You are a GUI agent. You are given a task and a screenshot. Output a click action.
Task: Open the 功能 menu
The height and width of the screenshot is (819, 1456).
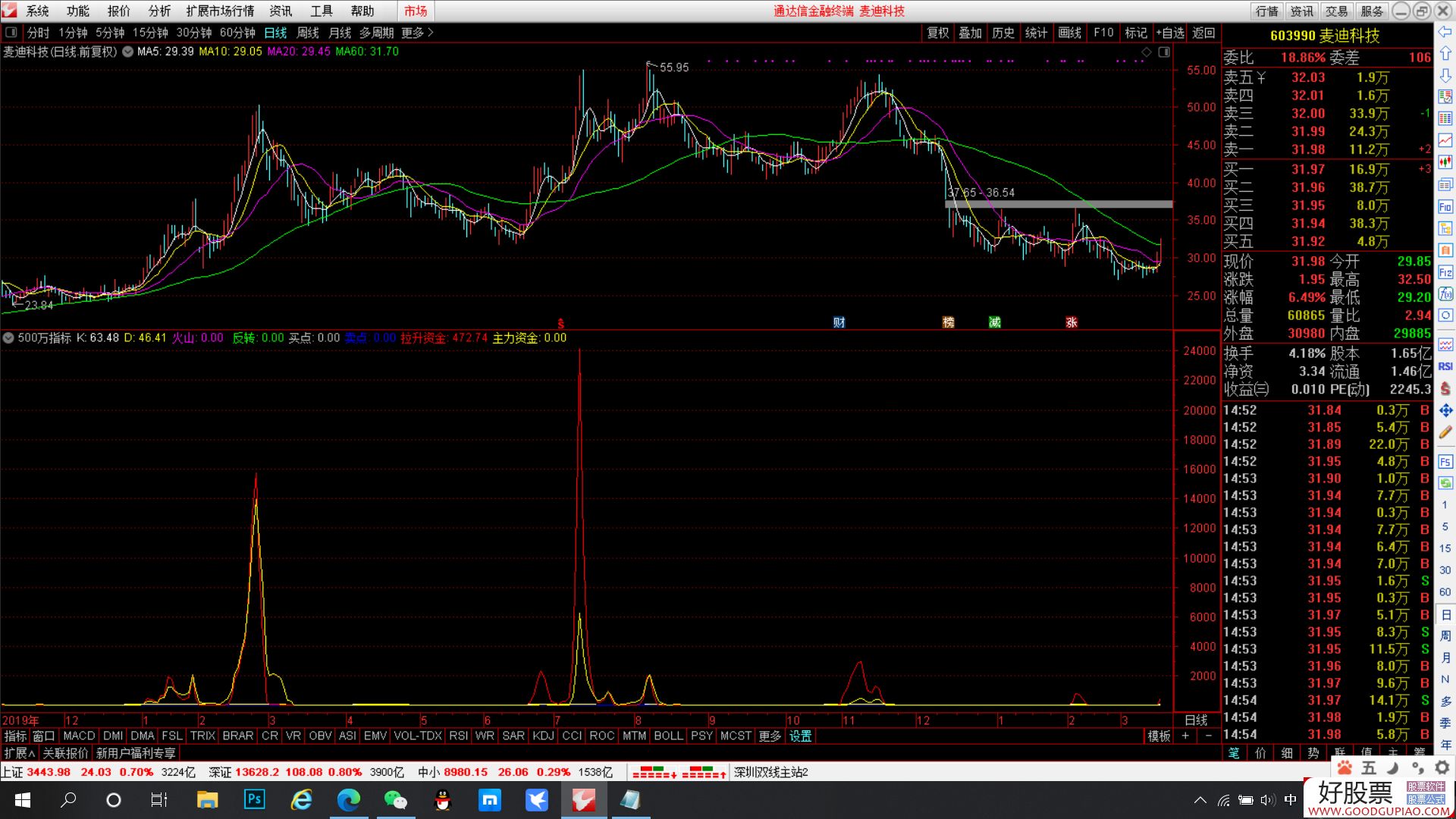pos(77,11)
